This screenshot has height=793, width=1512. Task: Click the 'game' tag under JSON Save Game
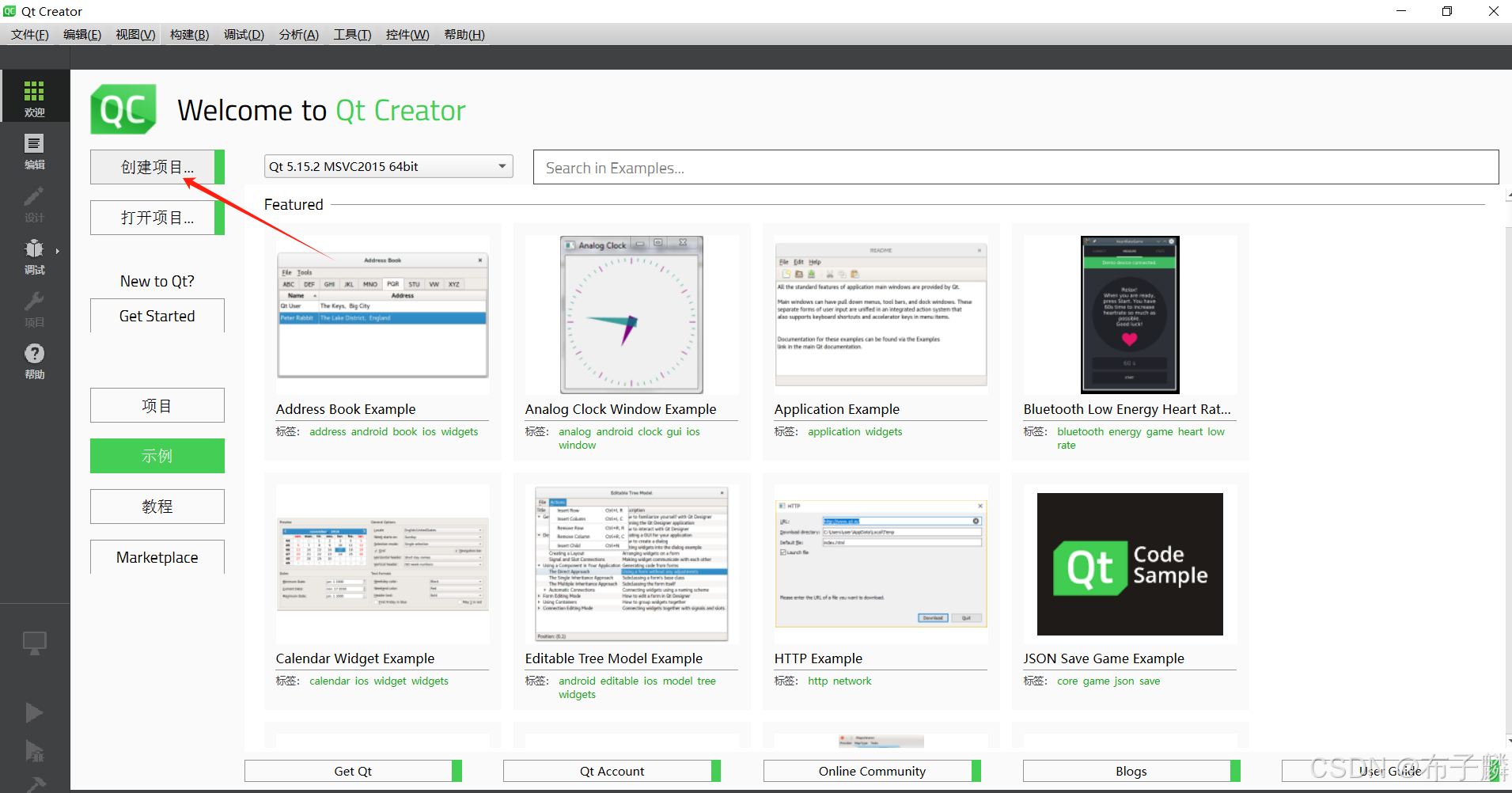tap(1096, 681)
